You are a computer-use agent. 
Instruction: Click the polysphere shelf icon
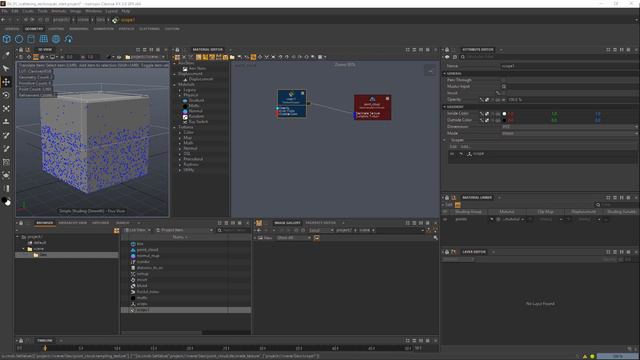coord(19,39)
